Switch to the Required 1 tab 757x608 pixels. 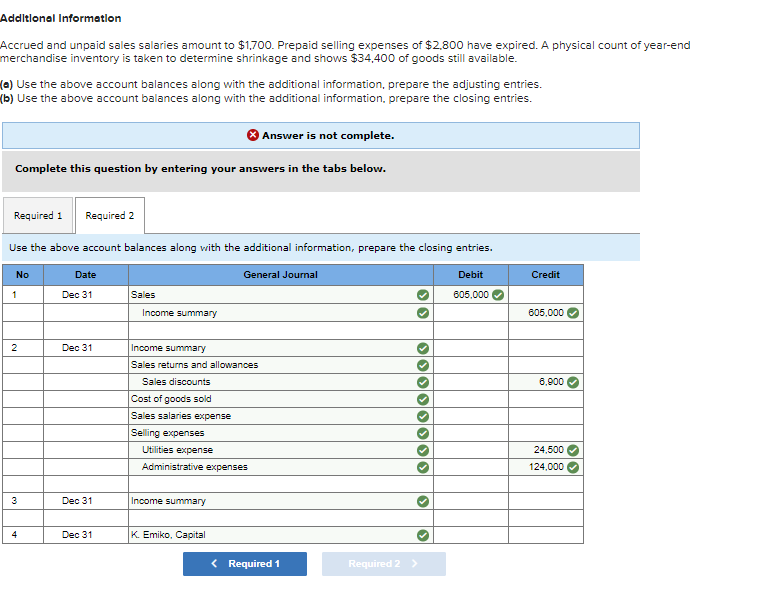38,215
